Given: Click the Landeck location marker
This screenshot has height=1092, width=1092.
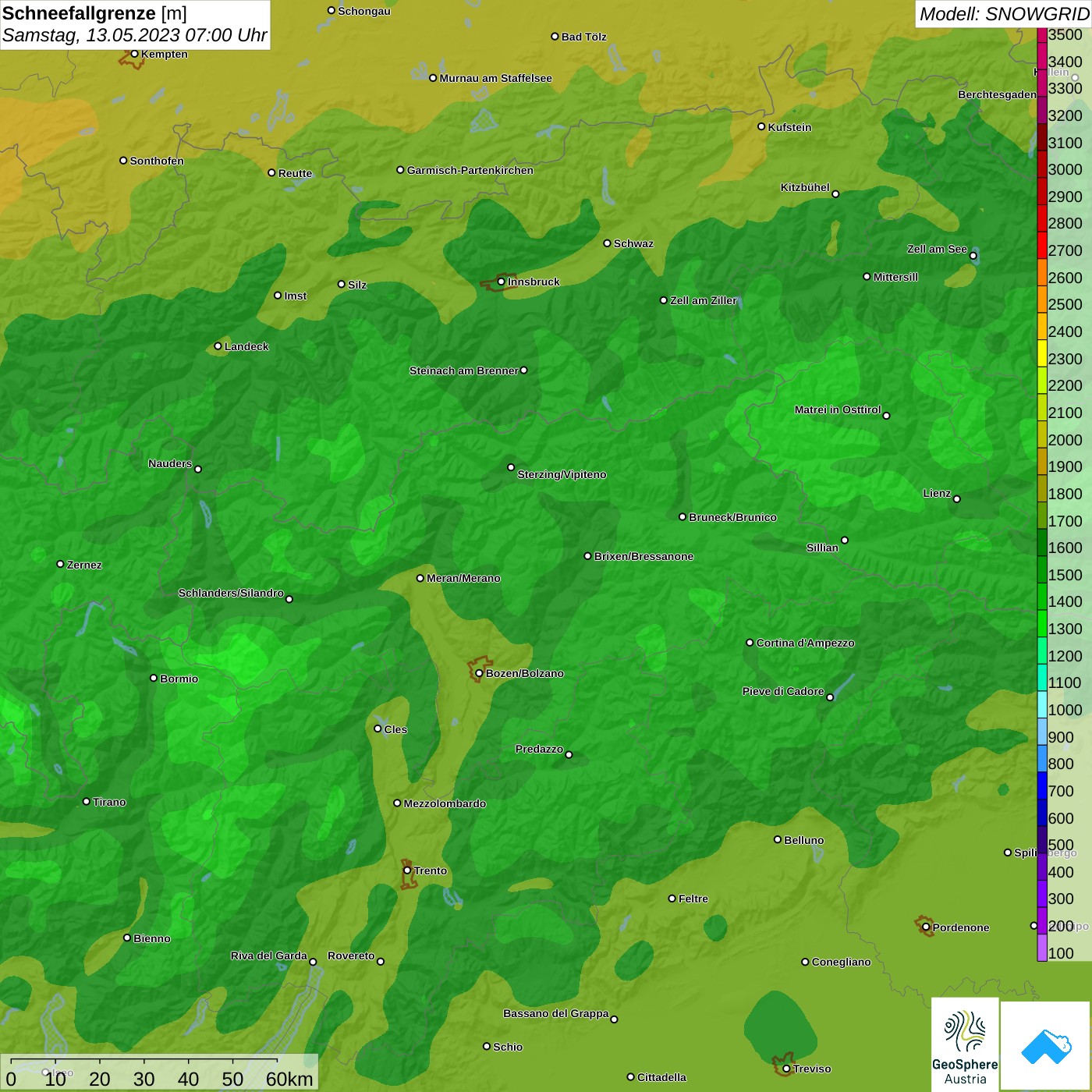Looking at the screenshot, I should [x=218, y=346].
